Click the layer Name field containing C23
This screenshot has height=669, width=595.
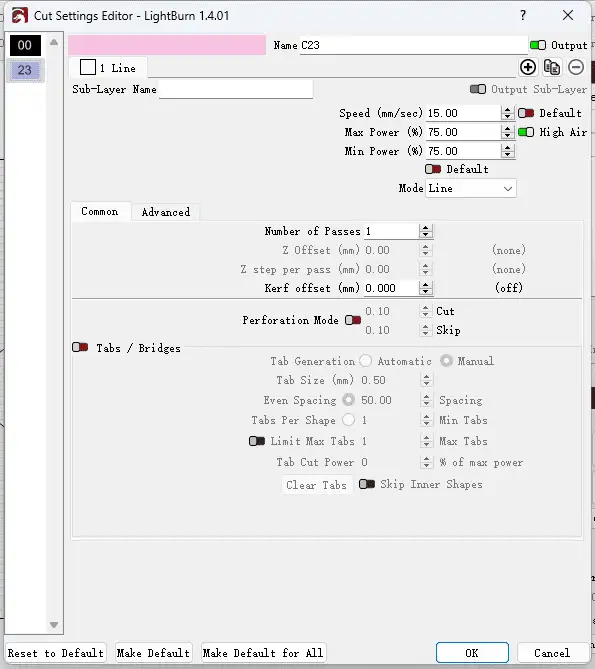pyautogui.click(x=413, y=45)
